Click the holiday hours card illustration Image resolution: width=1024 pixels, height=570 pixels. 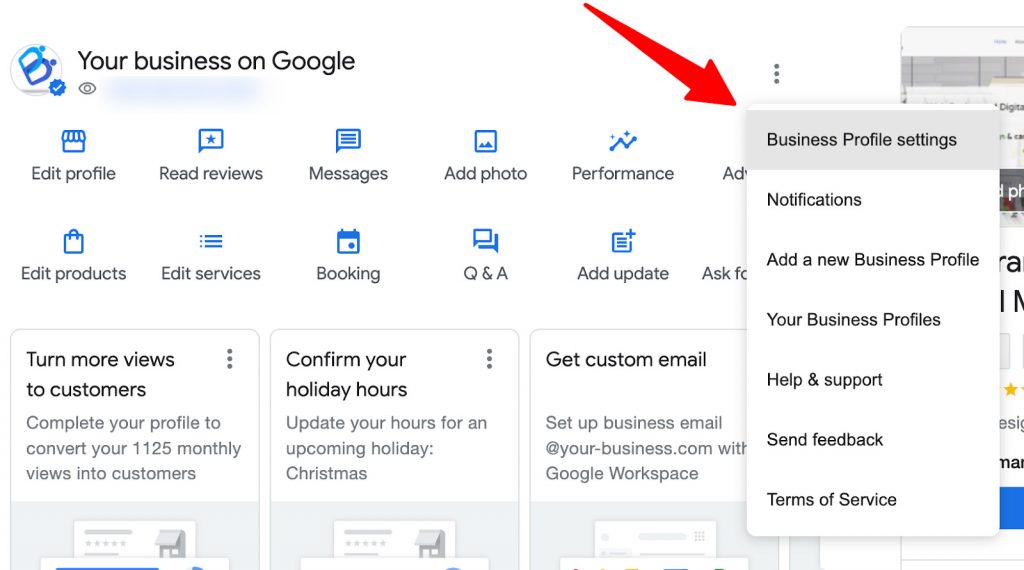pos(394,536)
